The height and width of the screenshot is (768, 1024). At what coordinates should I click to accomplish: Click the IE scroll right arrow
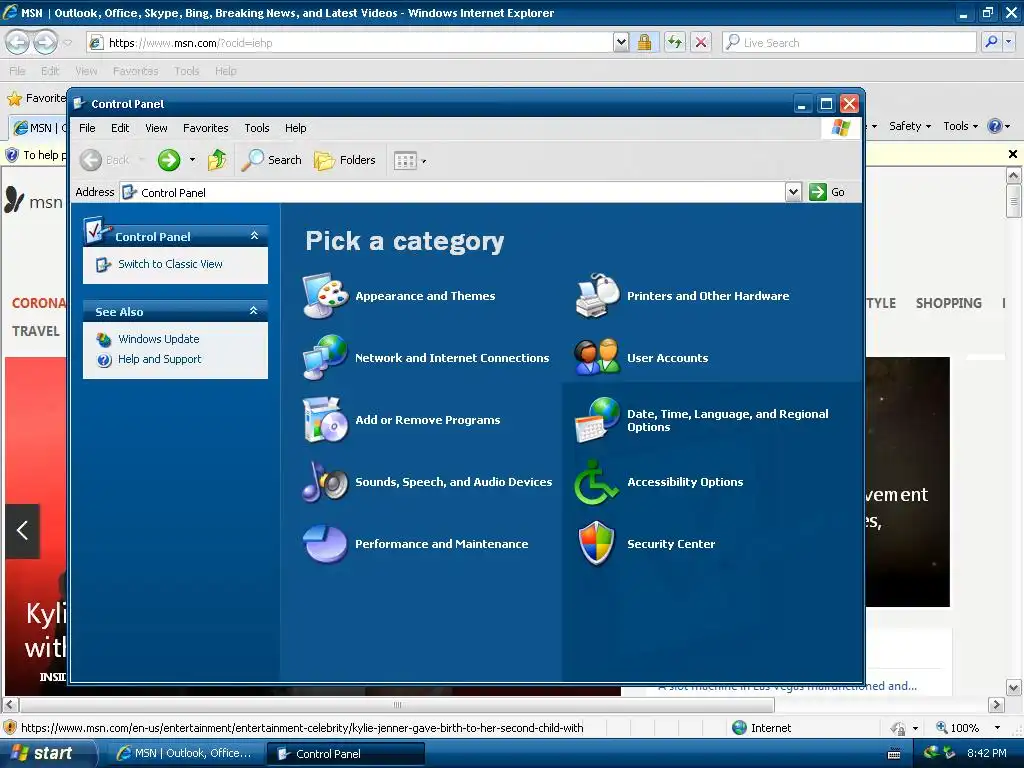click(996, 705)
